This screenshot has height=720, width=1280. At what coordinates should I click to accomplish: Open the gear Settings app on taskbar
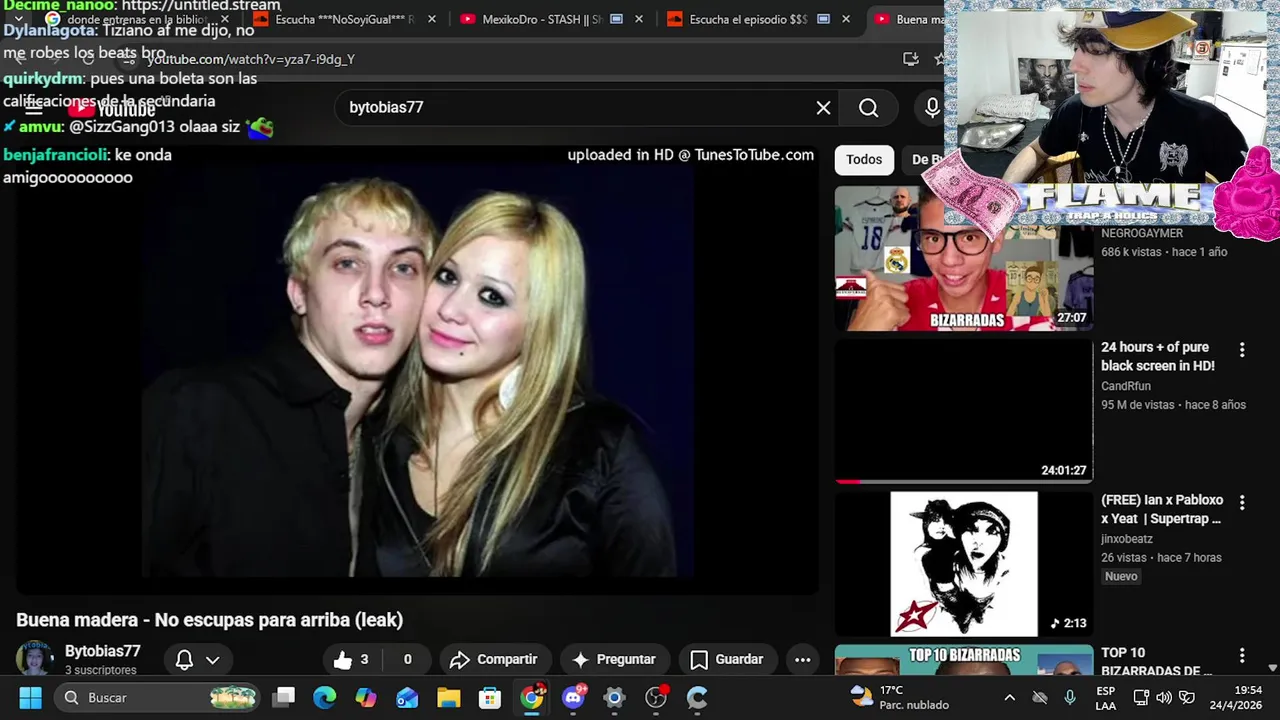pos(614,697)
